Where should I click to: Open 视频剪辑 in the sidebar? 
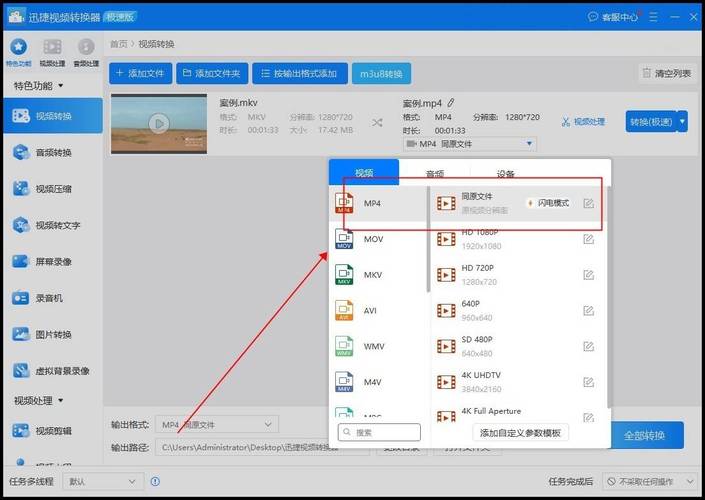[x=53, y=431]
